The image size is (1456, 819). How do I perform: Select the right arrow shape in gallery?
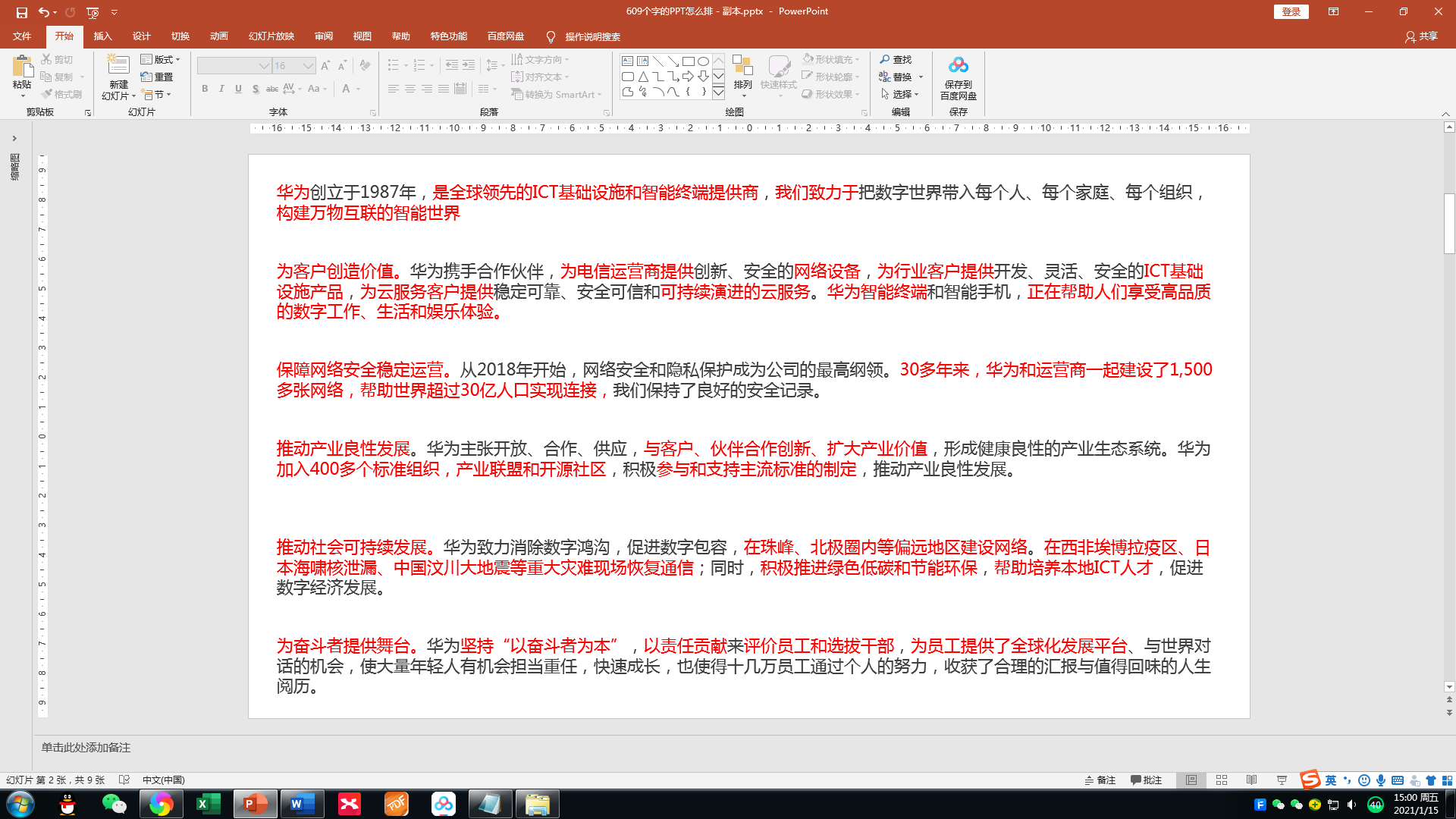point(689,77)
